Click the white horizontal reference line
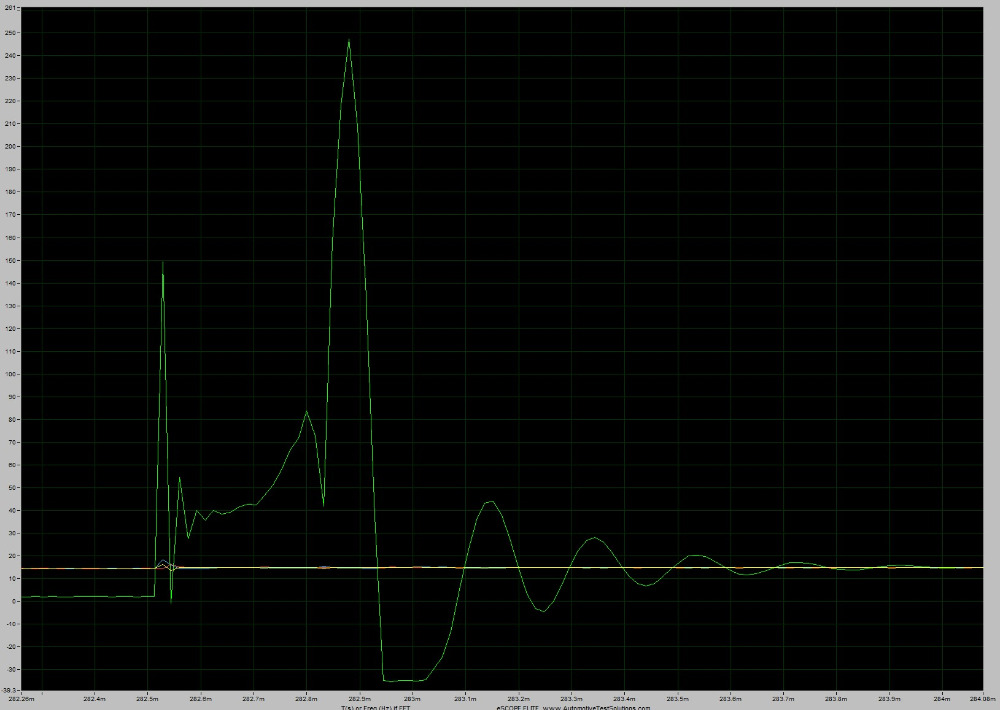The height and width of the screenshot is (710, 1000). pos(700,567)
